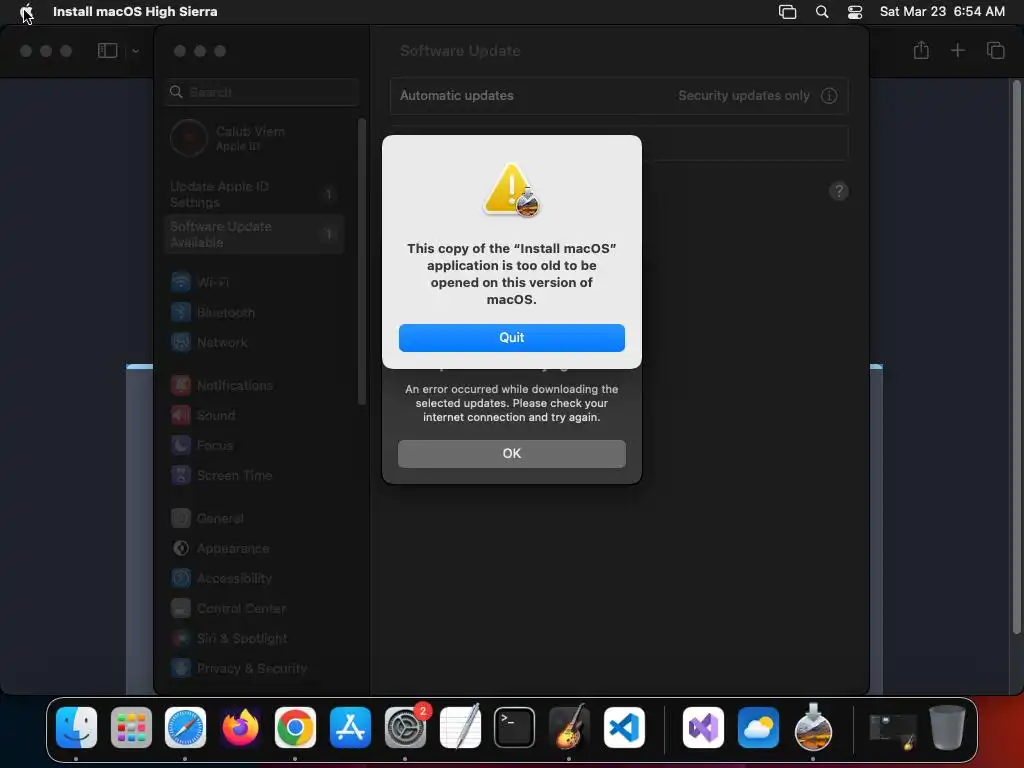Image resolution: width=1024 pixels, height=768 pixels.
Task: Open the Install macOS High Sierra menu
Action: click(135, 12)
